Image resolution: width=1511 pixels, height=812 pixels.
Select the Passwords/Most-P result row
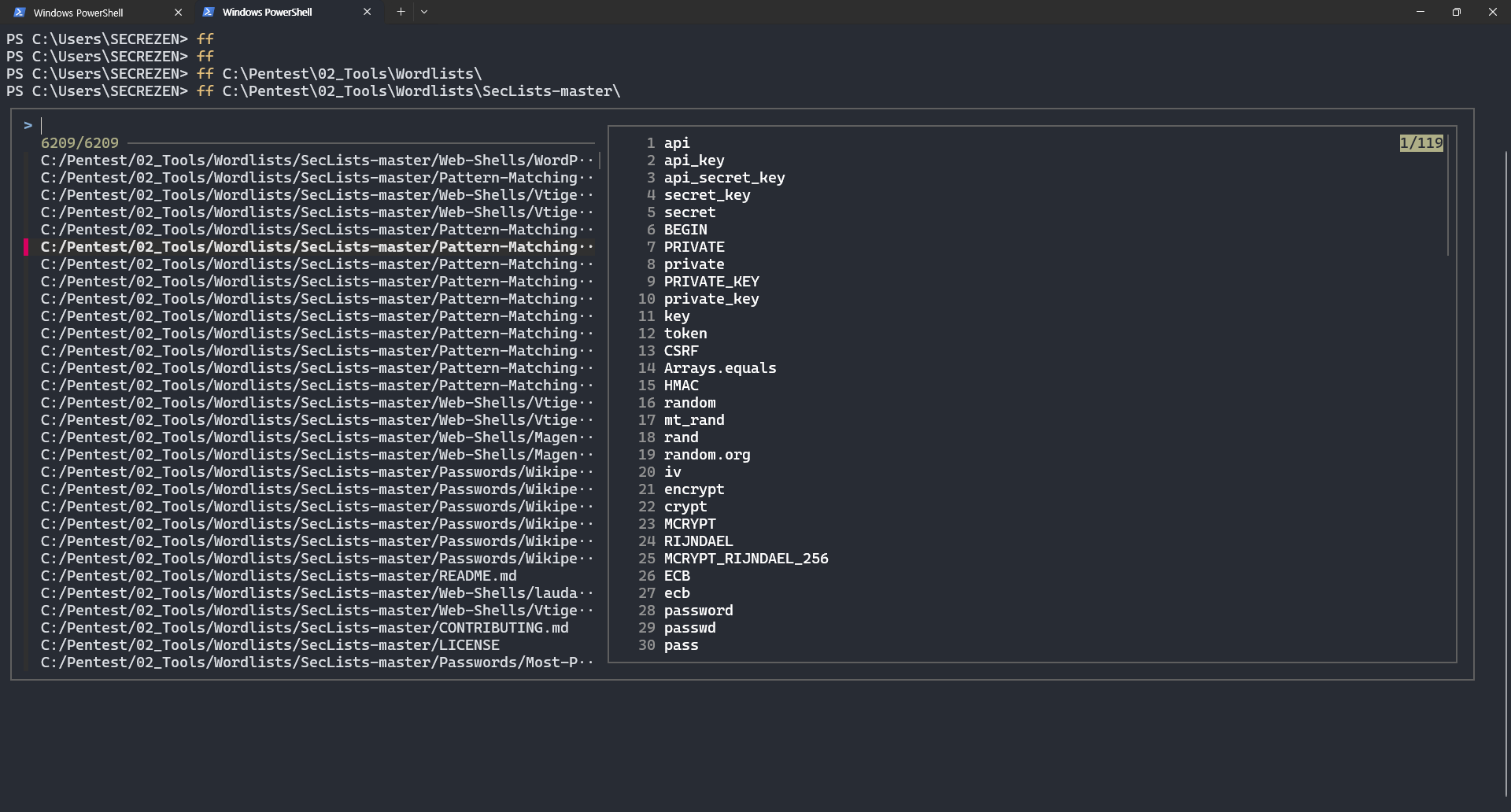317,663
